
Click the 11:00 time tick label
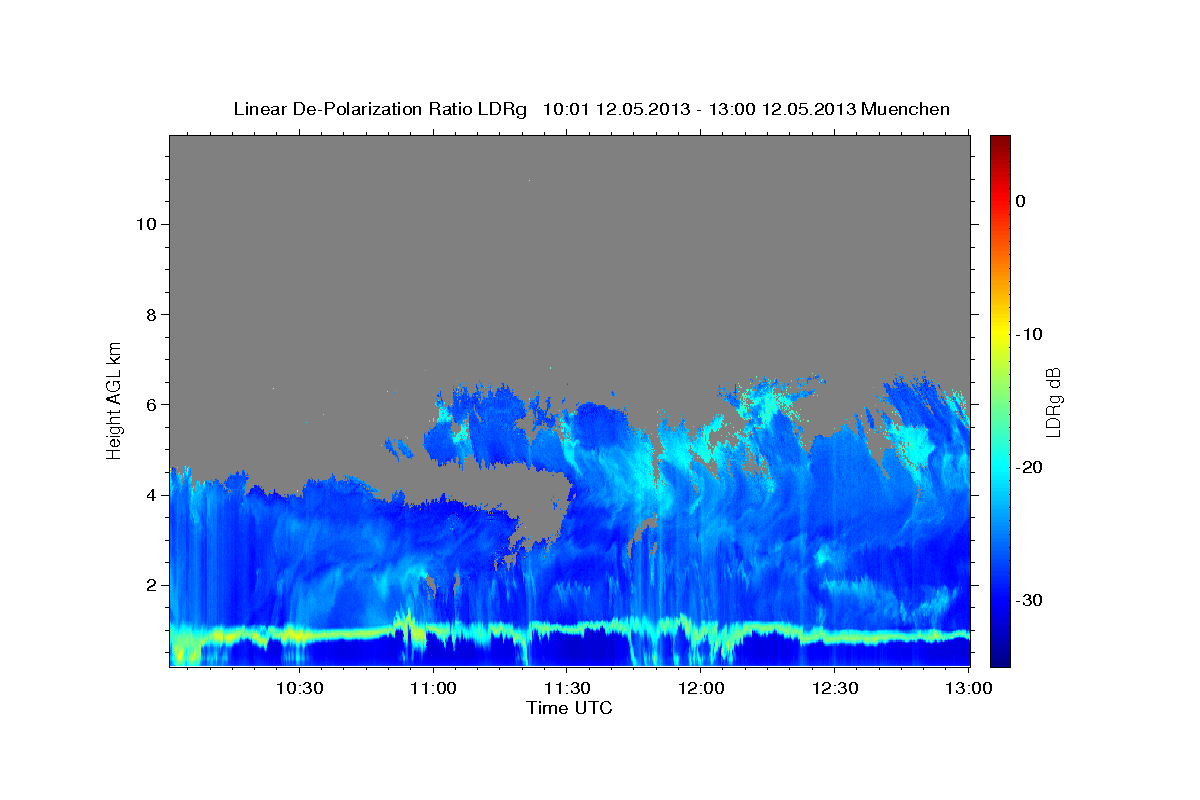[432, 689]
